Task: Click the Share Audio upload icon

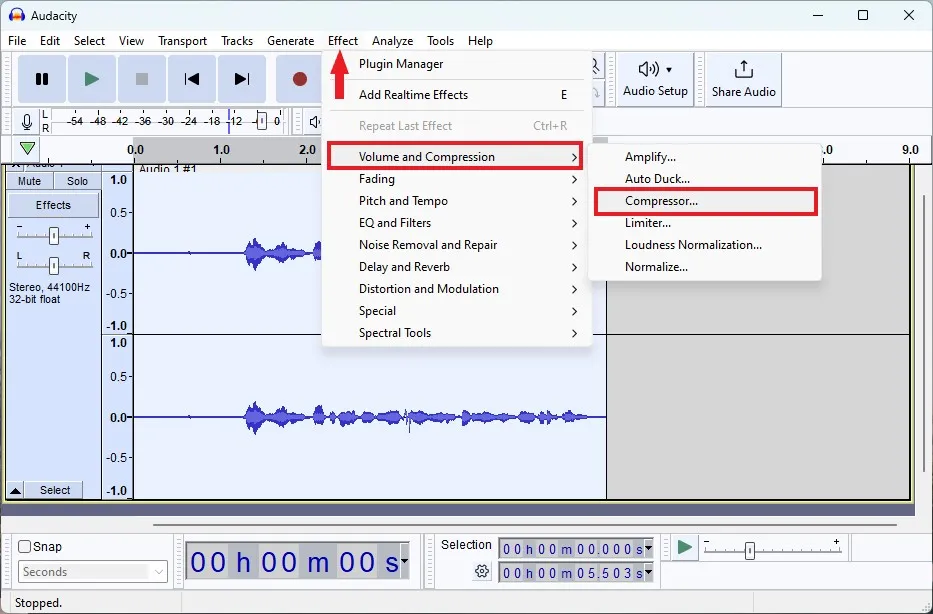Action: [x=743, y=79]
